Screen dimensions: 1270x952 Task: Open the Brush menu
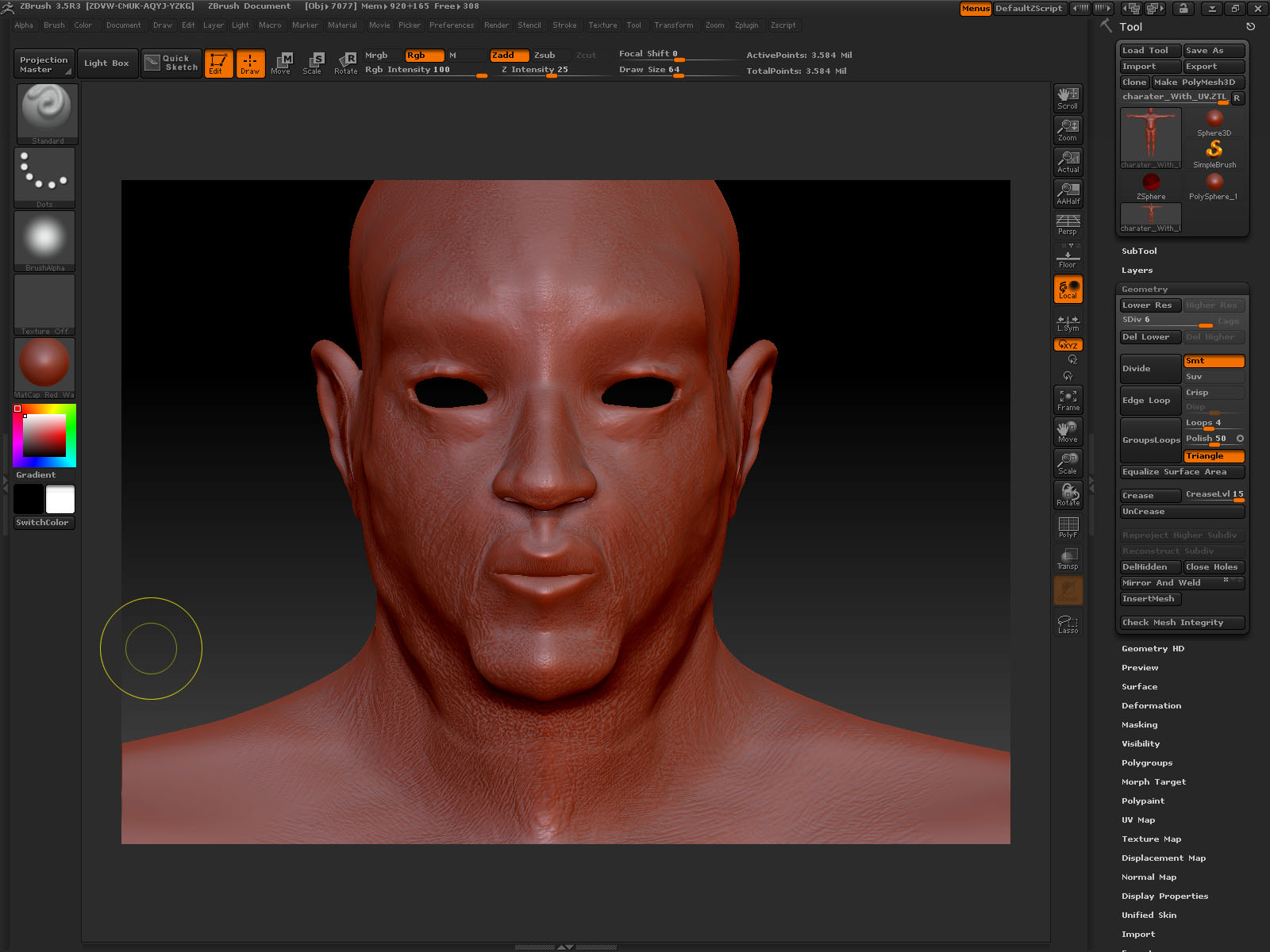(54, 25)
